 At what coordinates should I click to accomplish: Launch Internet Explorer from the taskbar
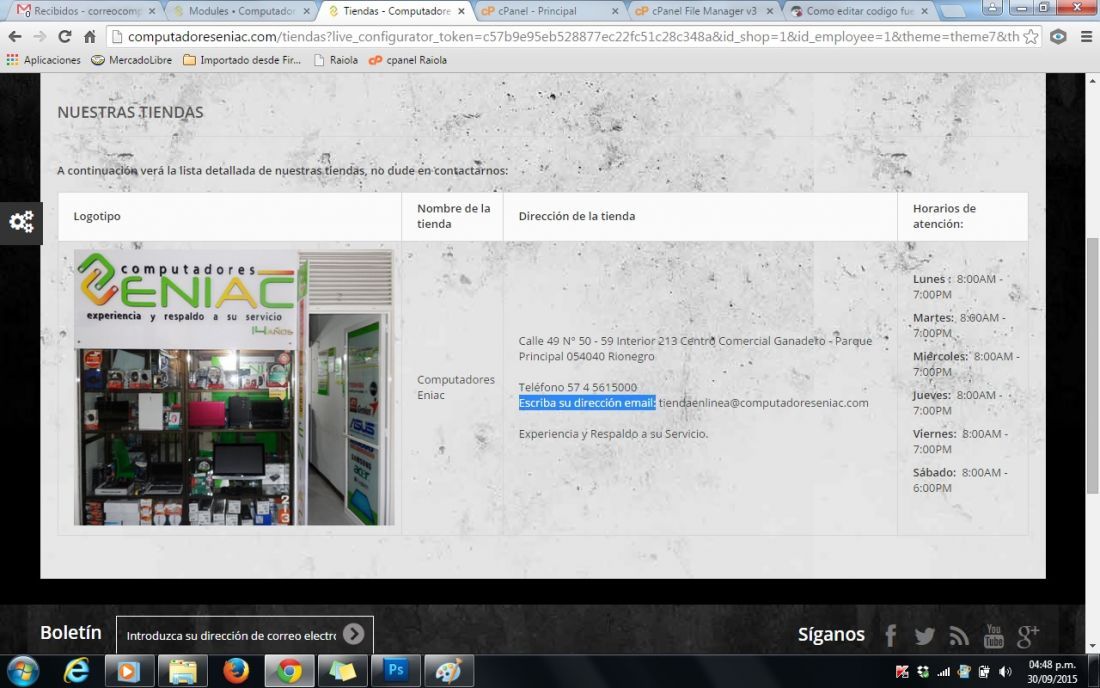pyautogui.click(x=76, y=671)
